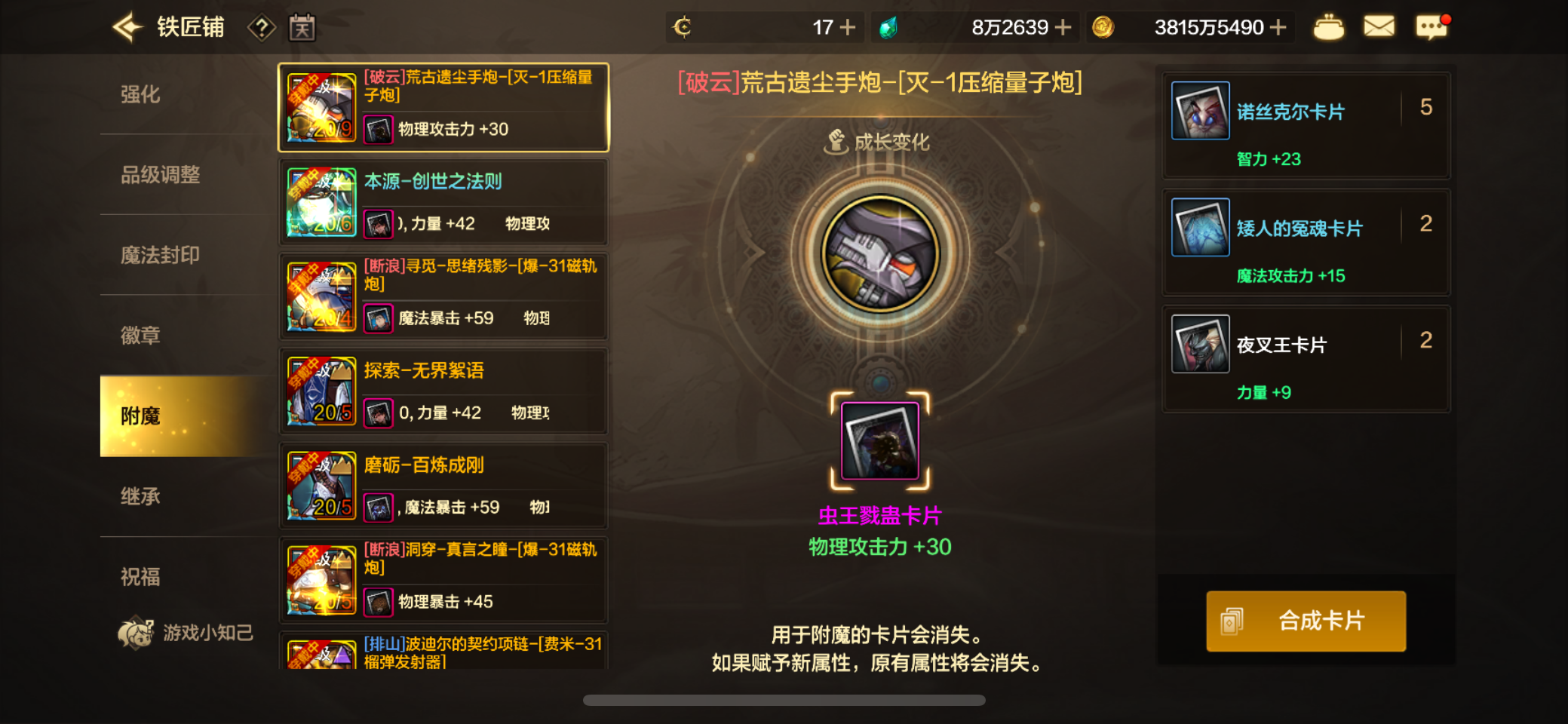Open the chat bubble with red dot
The width and height of the screenshot is (1568, 724).
[1431, 27]
